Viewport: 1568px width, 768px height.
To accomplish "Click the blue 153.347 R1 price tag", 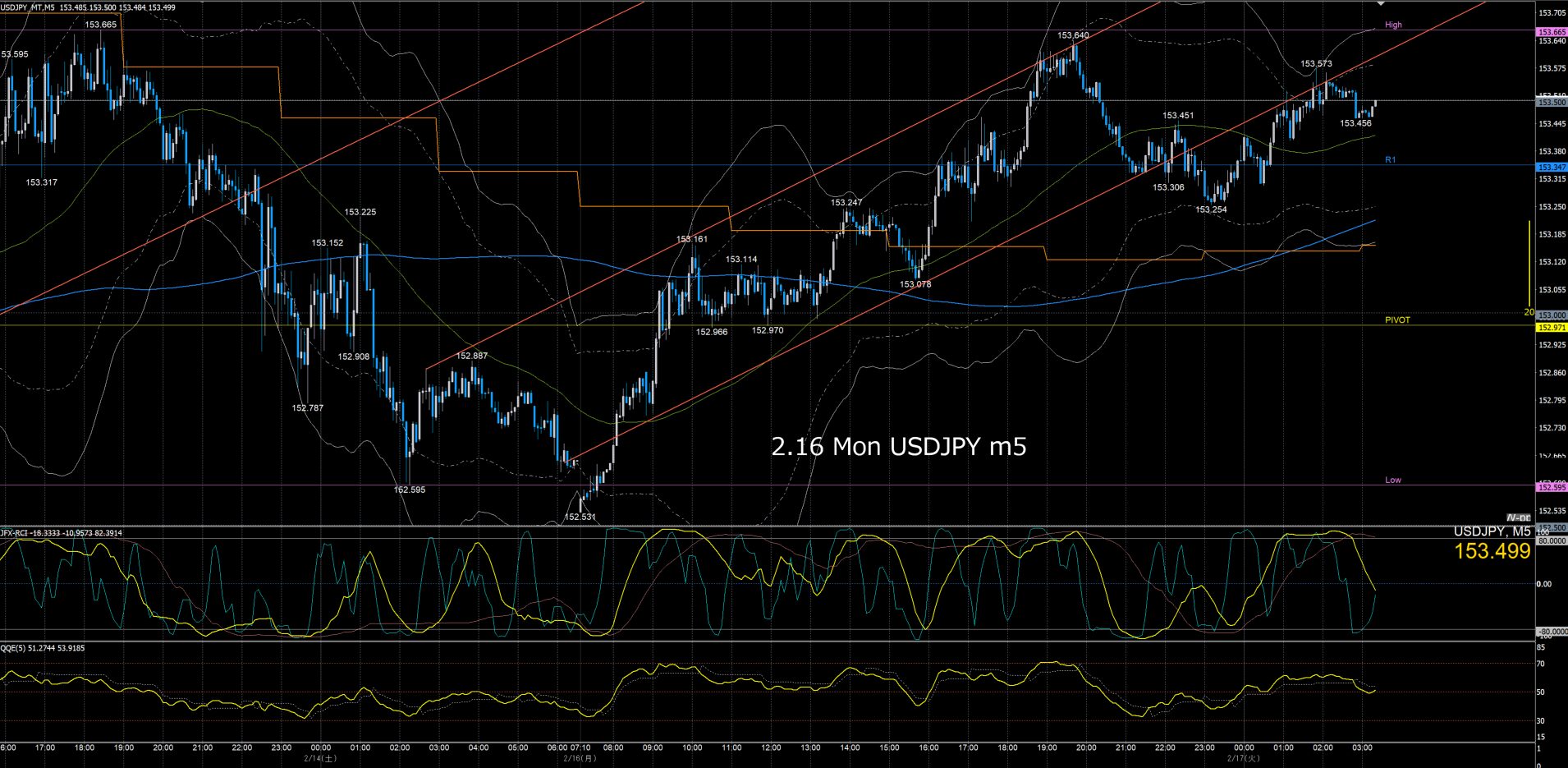I will (1551, 167).
